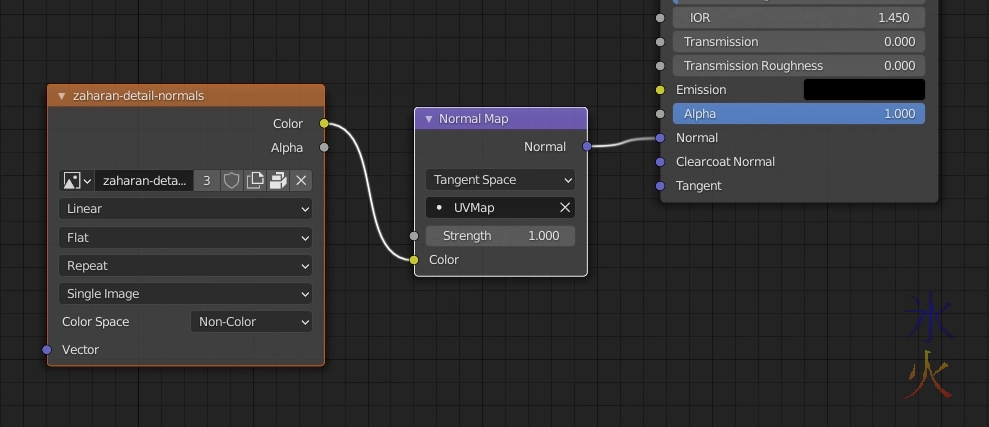Screen dimensions: 989x427
Task: Open the Flat projection dropdown
Action: [185, 238]
